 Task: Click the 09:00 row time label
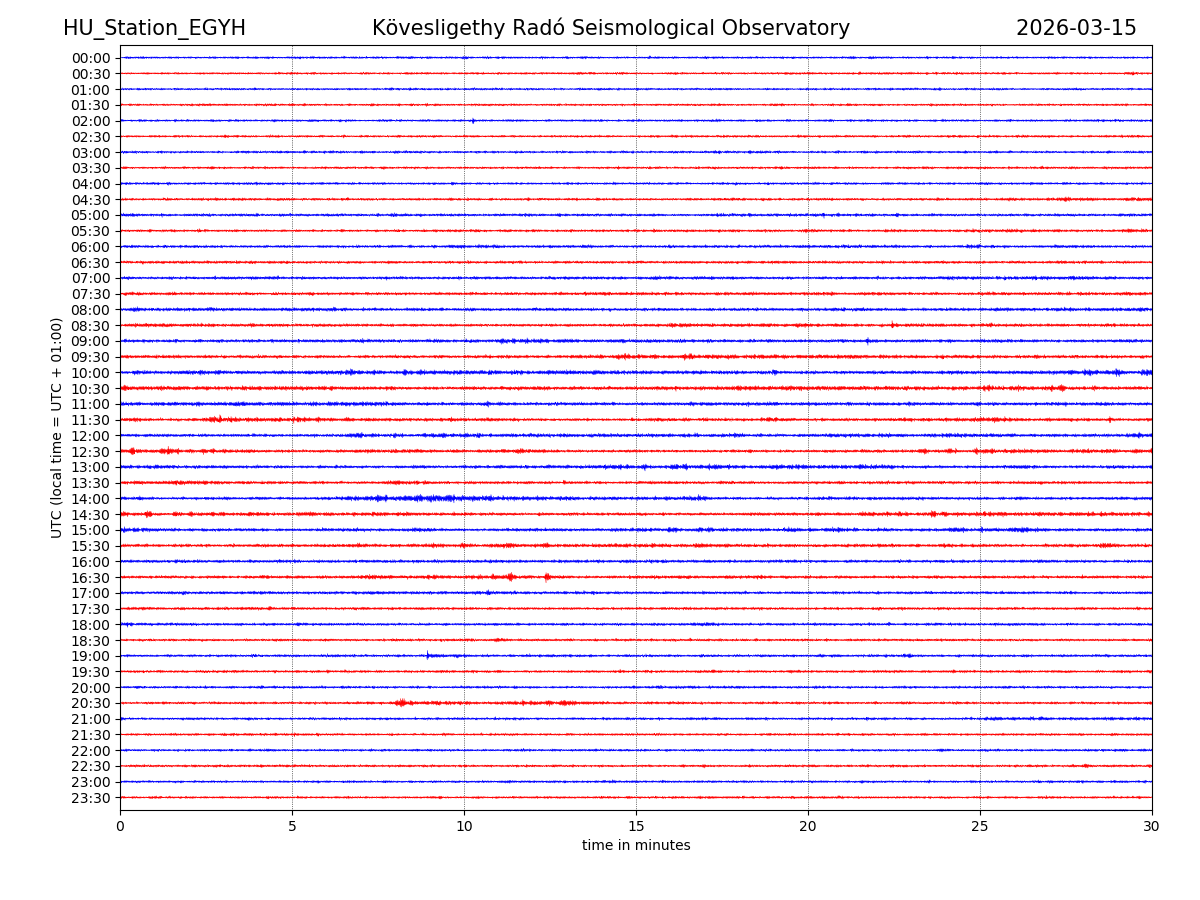click(x=90, y=341)
